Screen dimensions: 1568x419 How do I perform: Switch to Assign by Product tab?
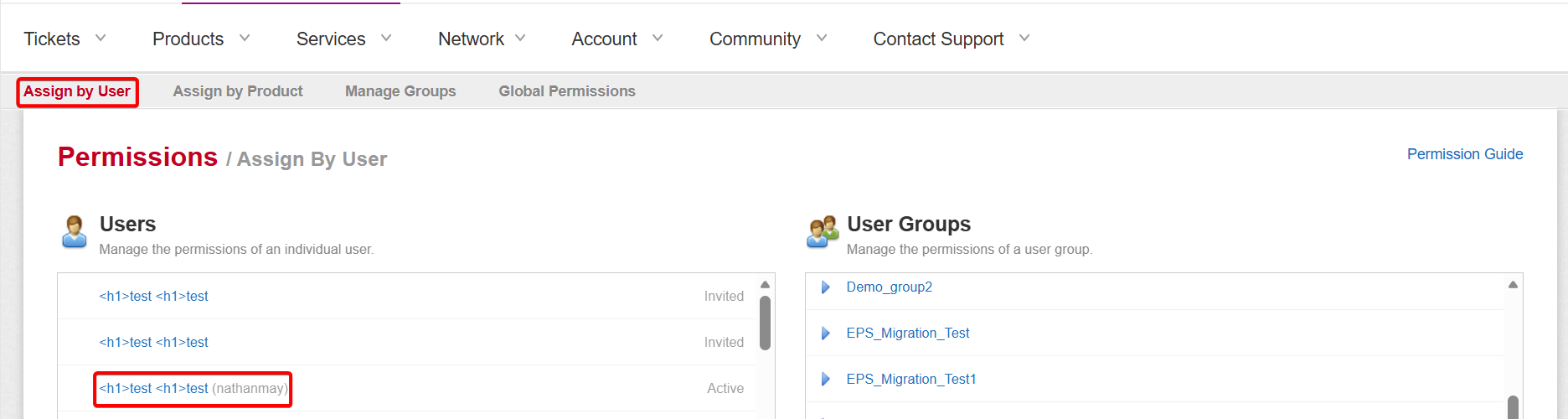[238, 91]
